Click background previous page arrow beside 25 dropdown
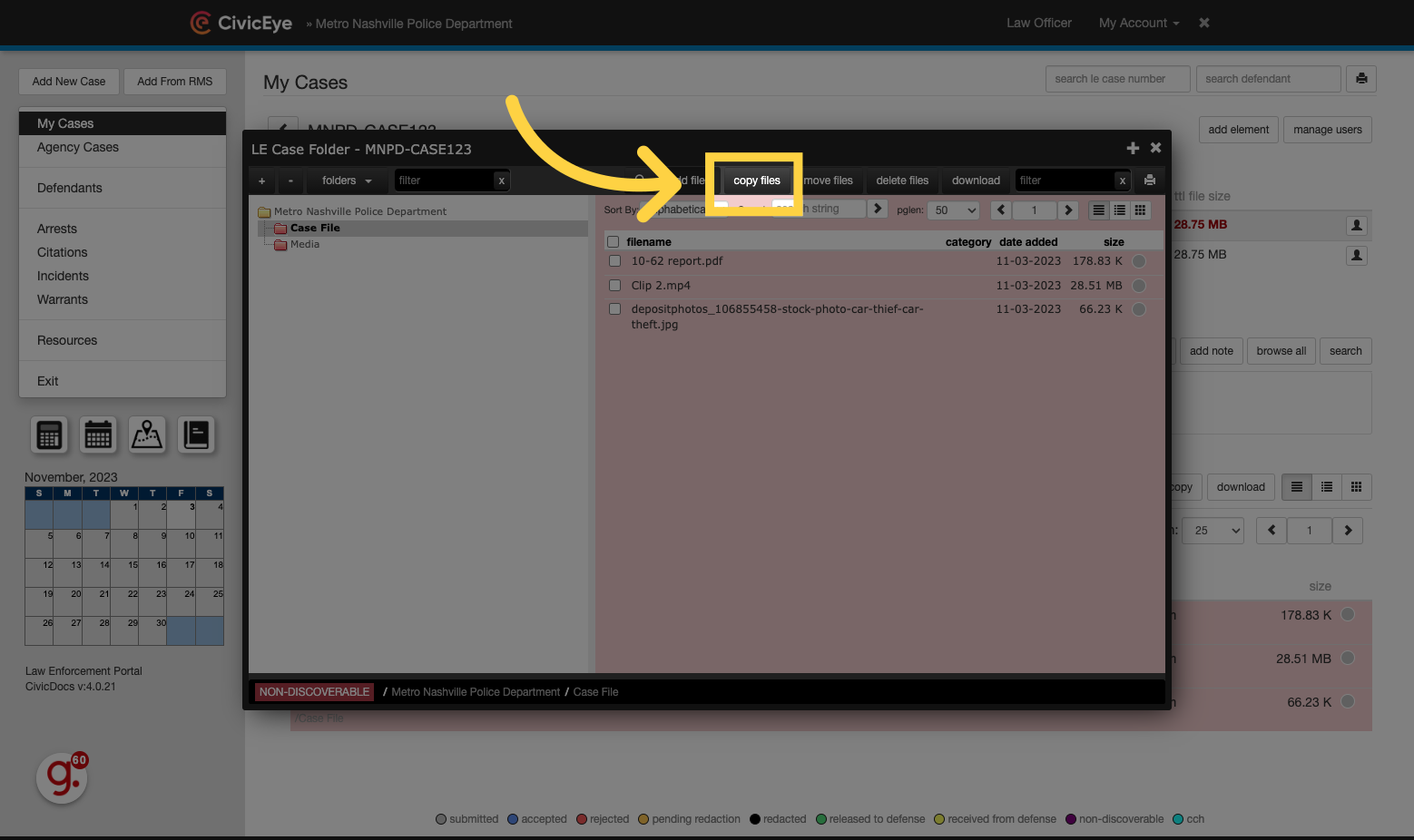Image resolution: width=1414 pixels, height=840 pixels. click(1272, 531)
